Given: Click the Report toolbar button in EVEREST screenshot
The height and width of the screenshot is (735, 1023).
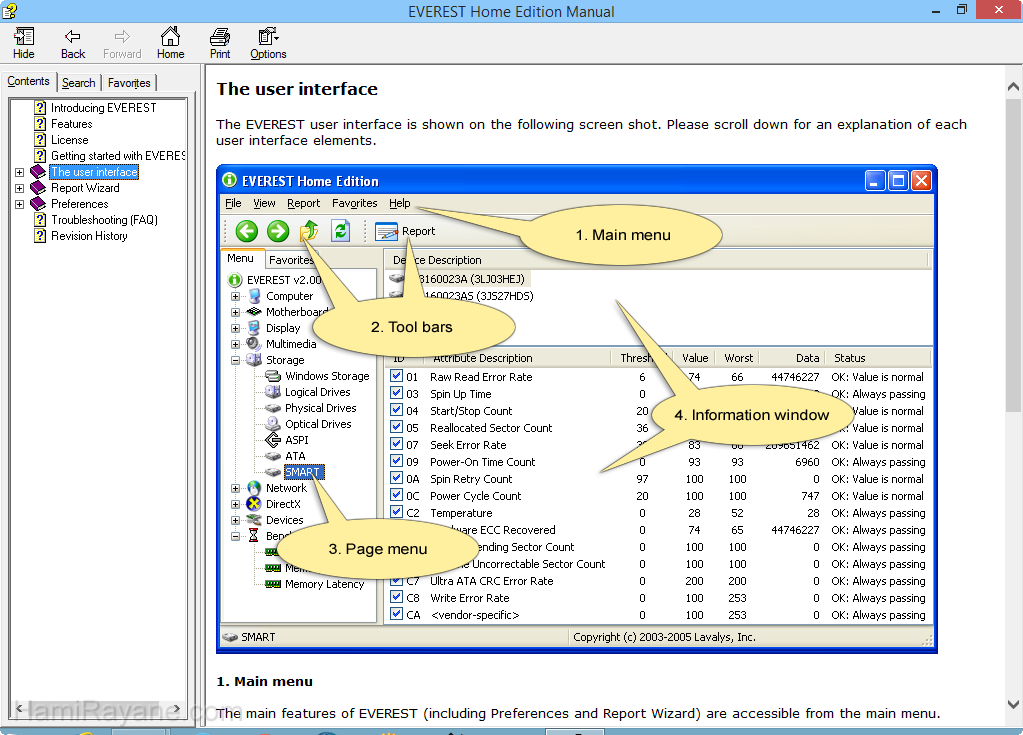Looking at the screenshot, I should pos(405,232).
